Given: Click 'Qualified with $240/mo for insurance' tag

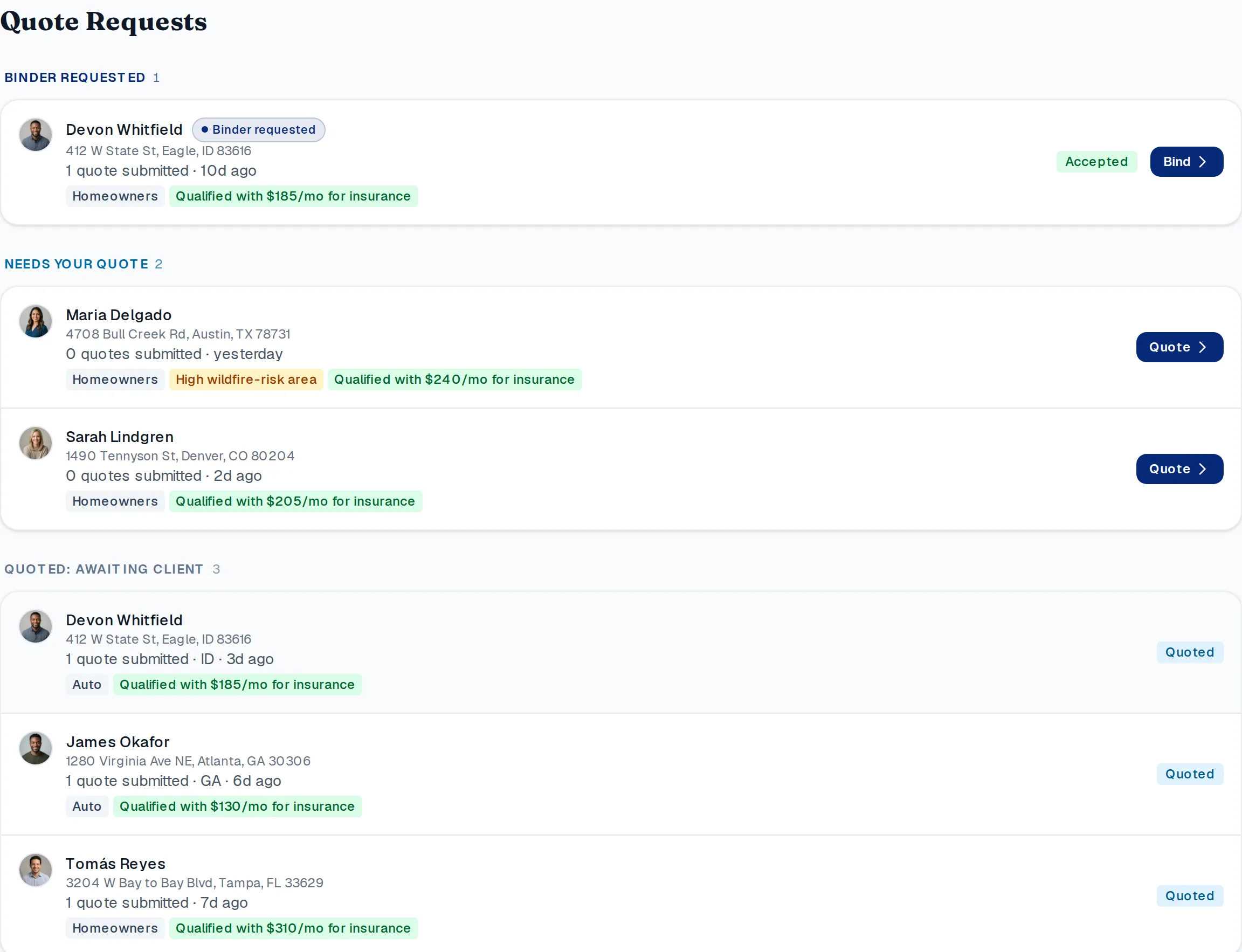Looking at the screenshot, I should [454, 379].
